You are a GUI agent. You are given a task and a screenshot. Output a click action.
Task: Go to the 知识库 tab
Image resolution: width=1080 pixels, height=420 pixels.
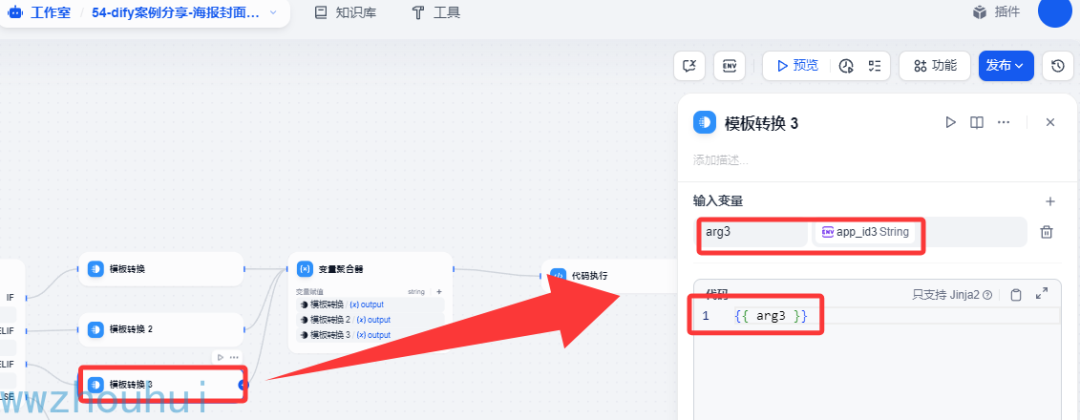(345, 12)
